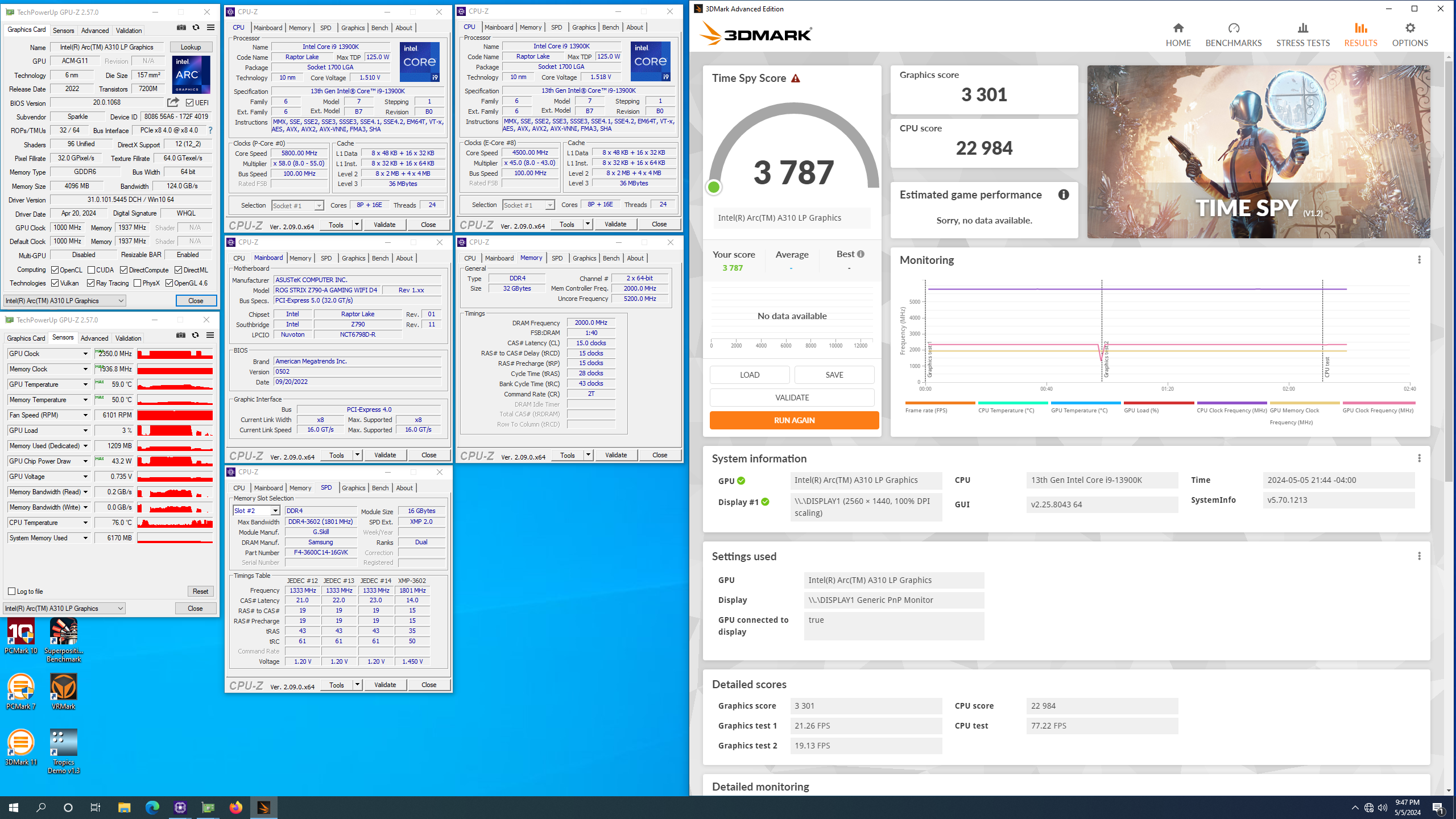The height and width of the screenshot is (819, 1456).
Task: Toggle the OpenCL checkbox in GPU-Z
Action: [x=55, y=270]
